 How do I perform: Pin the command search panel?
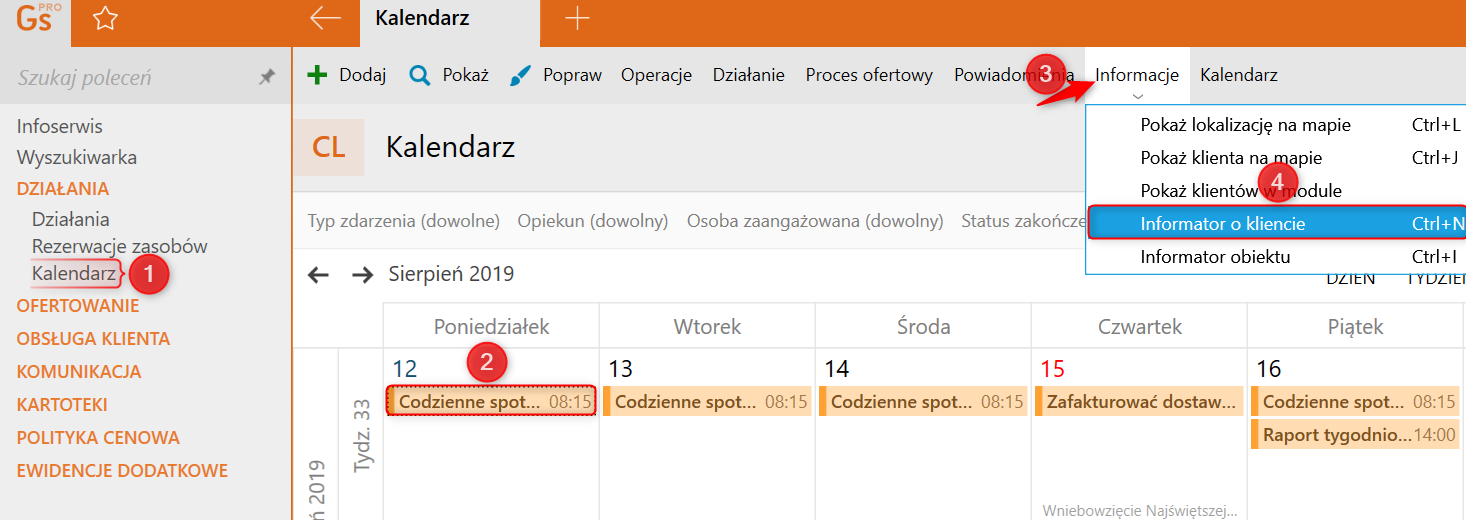(267, 77)
